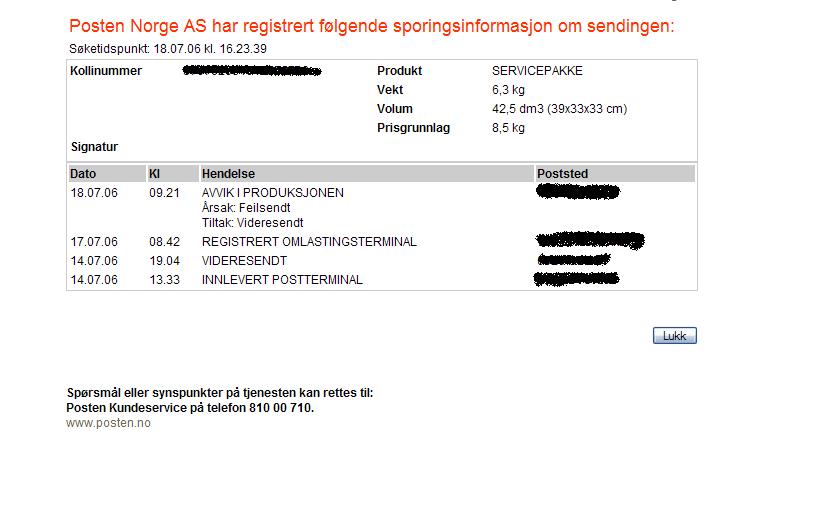Click the 42,5 dm3 volume value
Viewport: 840px width, 525px height.
click(559, 109)
